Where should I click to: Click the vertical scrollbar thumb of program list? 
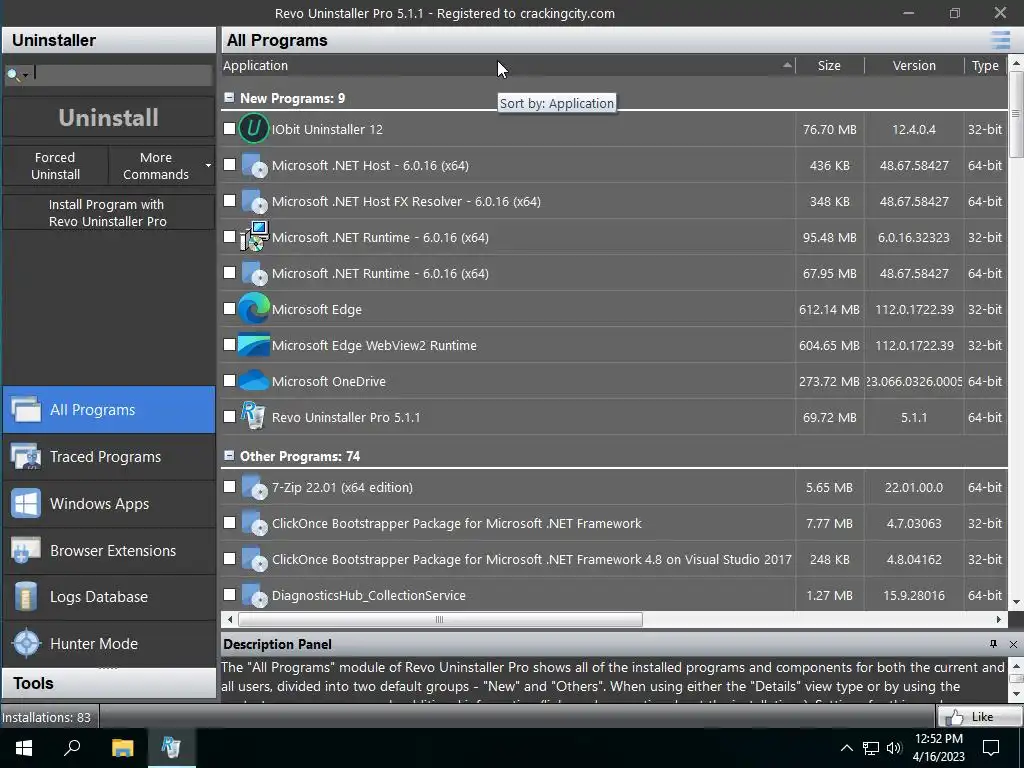[1016, 115]
